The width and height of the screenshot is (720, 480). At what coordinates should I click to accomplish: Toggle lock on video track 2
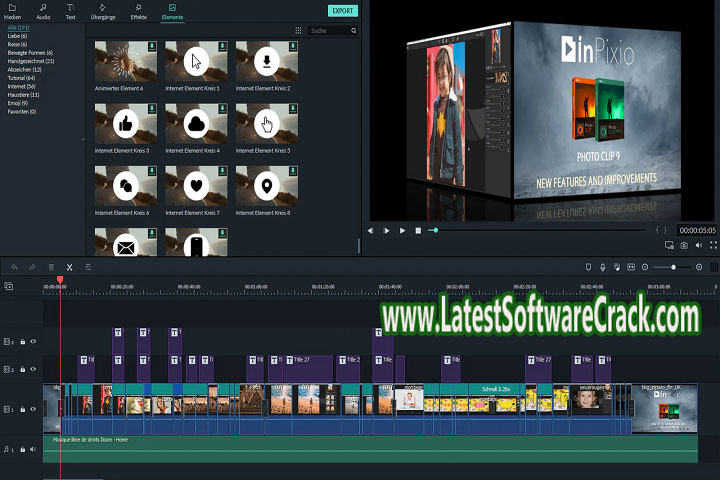pyautogui.click(x=22, y=369)
